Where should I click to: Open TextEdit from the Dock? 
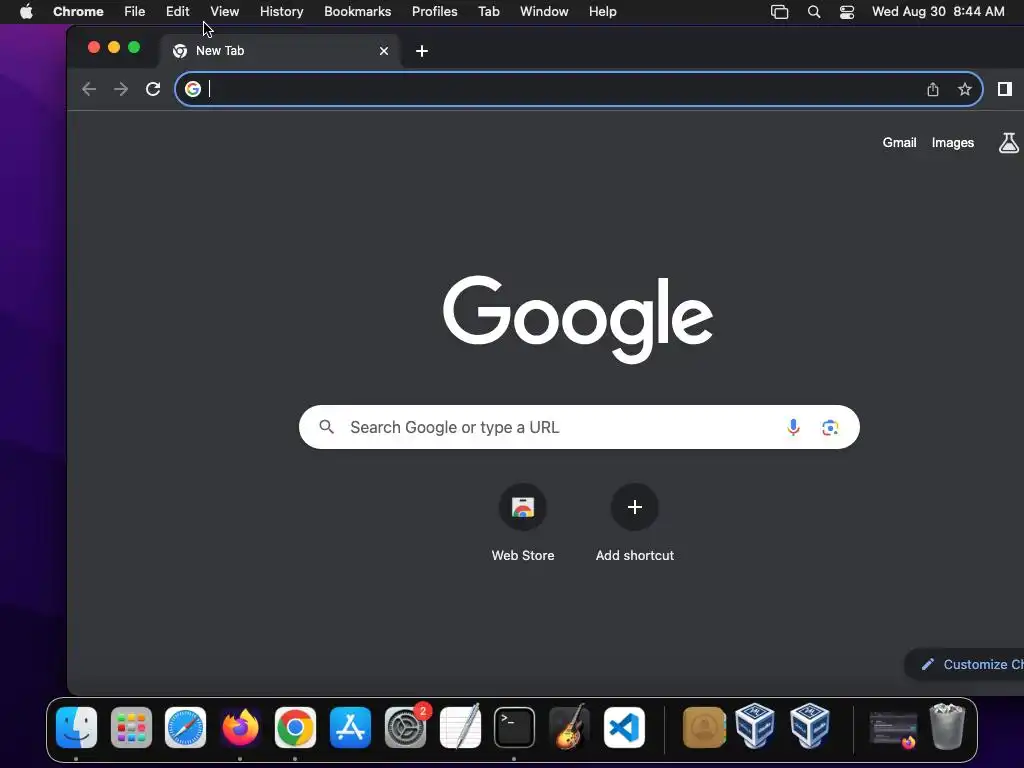click(x=460, y=728)
